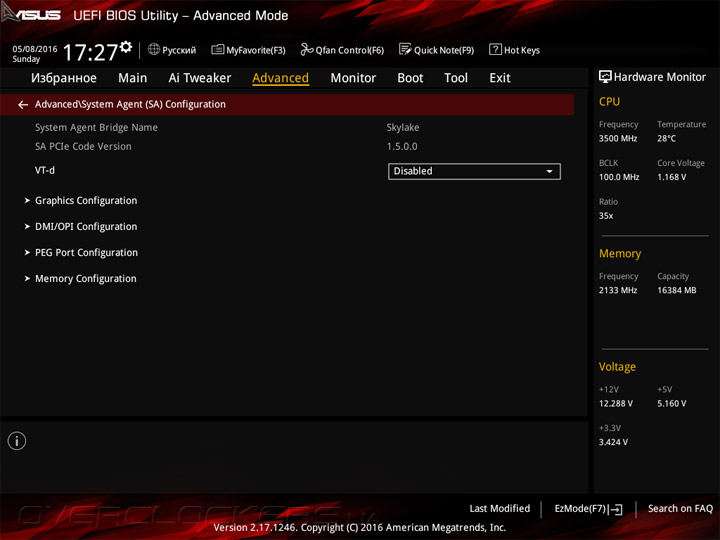Viewport: 720px width, 540px height.
Task: Click CPU frequency 3500 MHz value
Action: [x=618, y=139]
